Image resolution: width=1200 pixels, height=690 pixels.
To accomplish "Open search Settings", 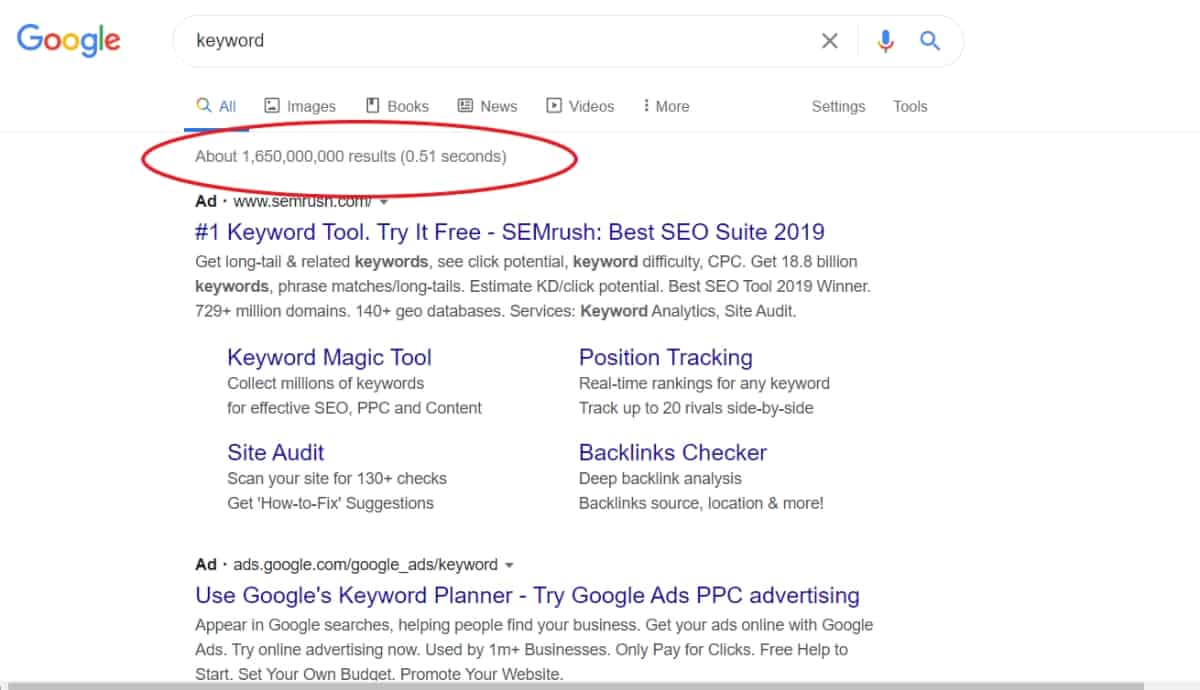I will coord(838,106).
